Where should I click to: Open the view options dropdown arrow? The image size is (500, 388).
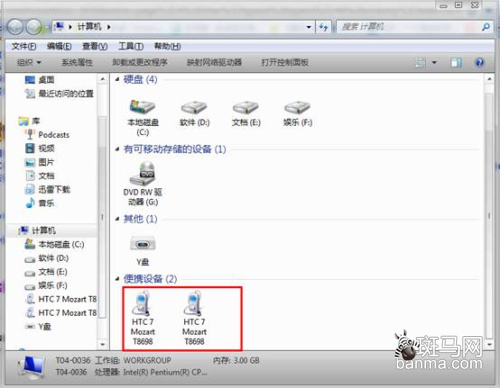(434, 62)
